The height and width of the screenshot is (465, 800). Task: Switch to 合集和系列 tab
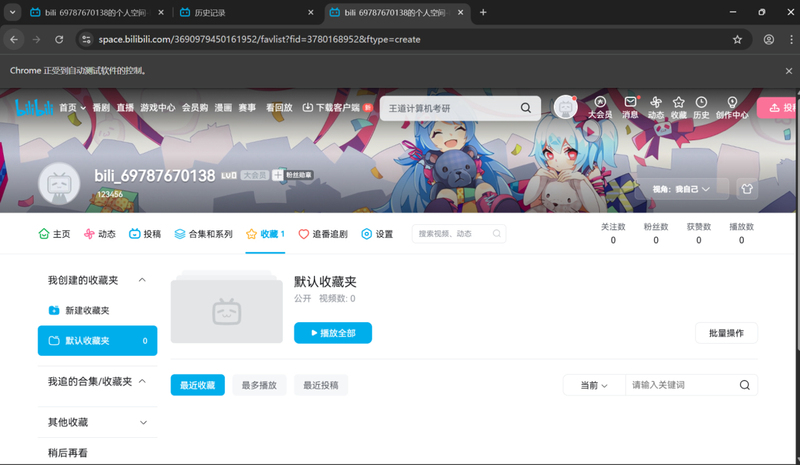click(x=203, y=234)
